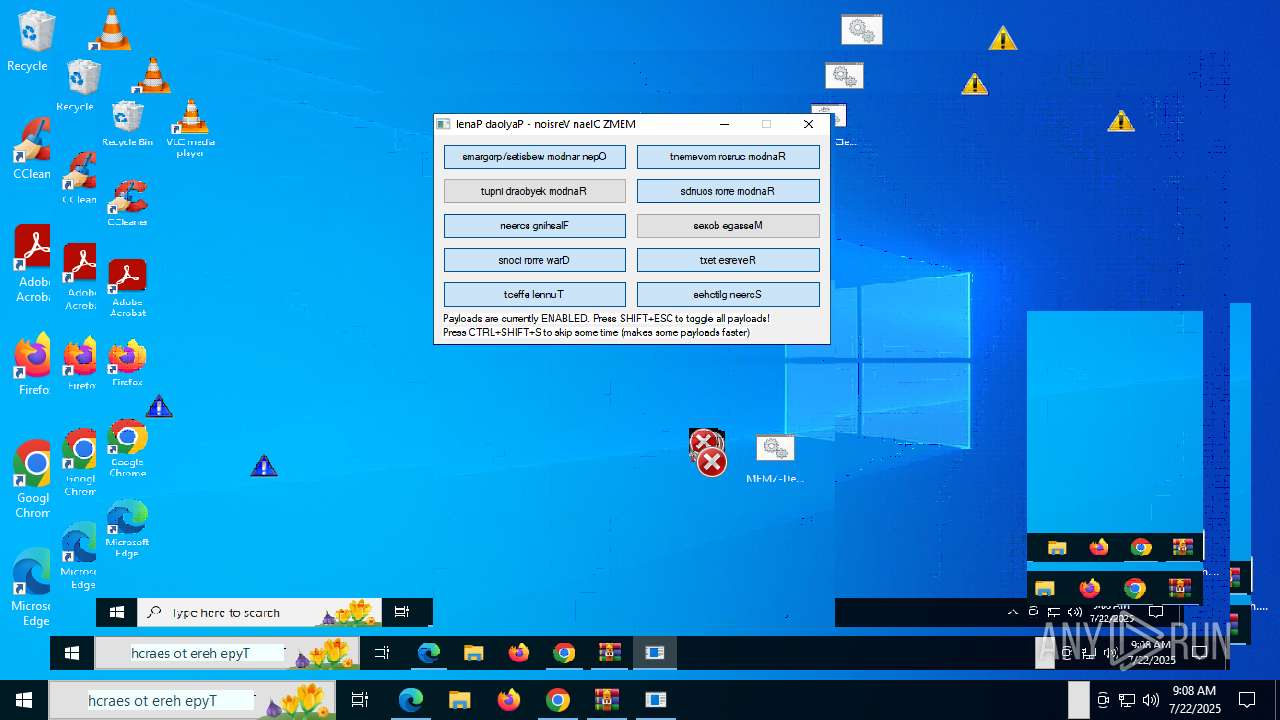Click the search box on middle tunnel-copy taskbar
Screen dimensions: 1280x720
[x=227, y=653]
